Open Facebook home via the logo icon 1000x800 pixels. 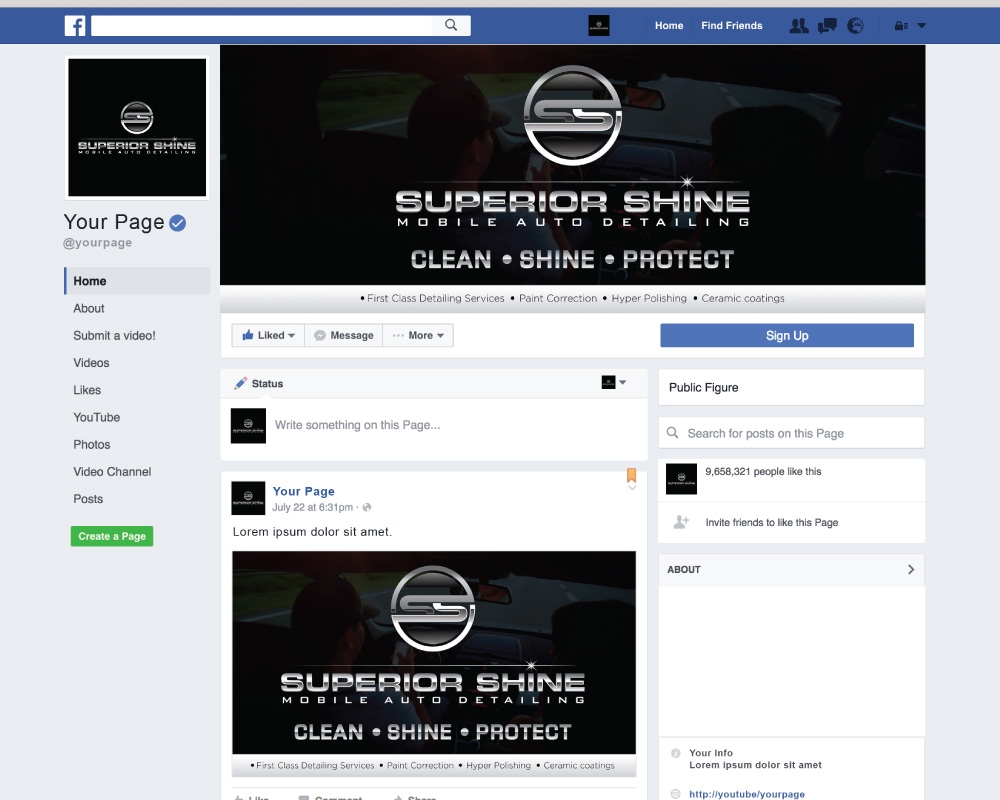pos(75,25)
